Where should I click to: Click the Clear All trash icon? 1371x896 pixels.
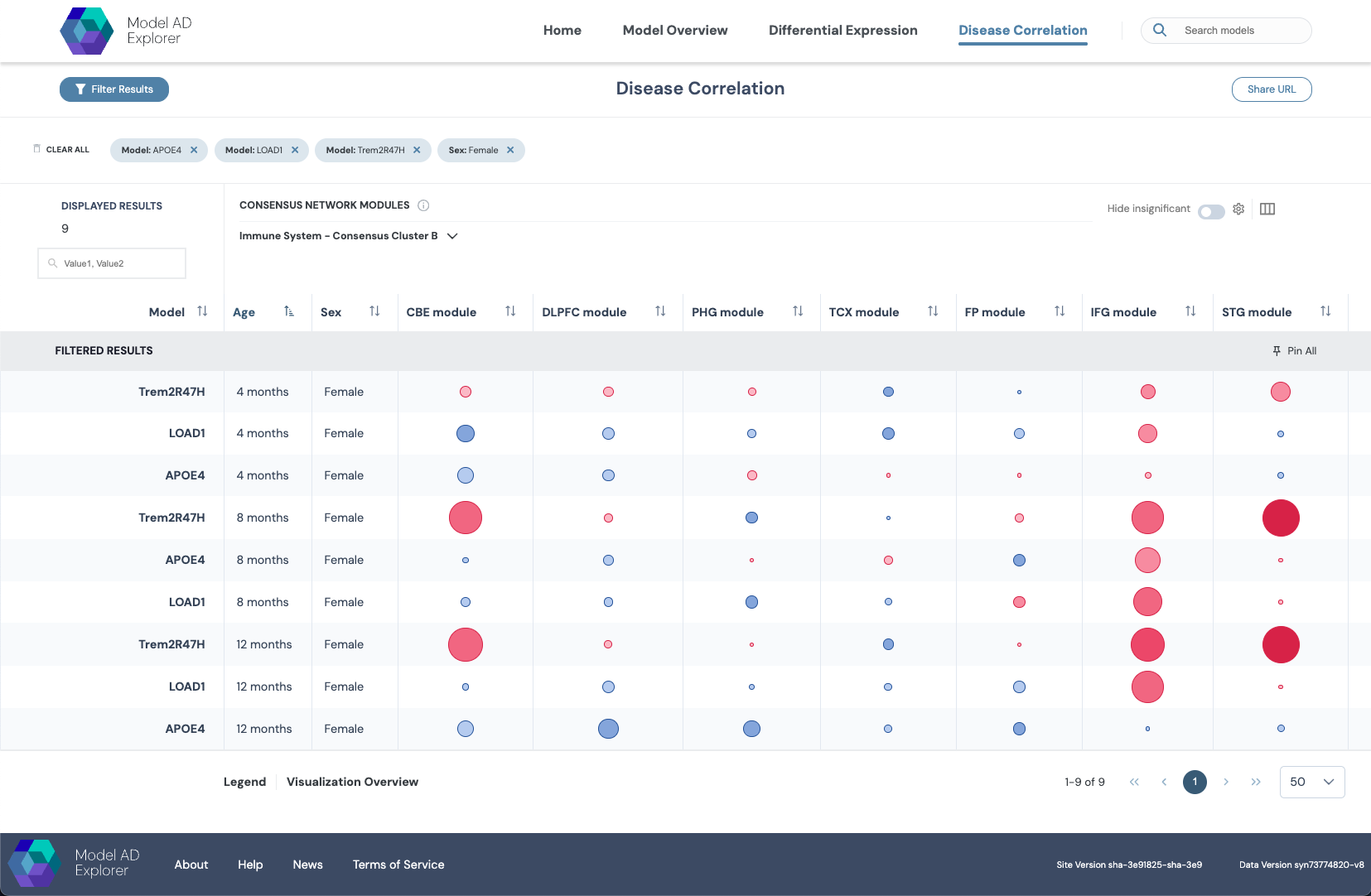[36, 149]
